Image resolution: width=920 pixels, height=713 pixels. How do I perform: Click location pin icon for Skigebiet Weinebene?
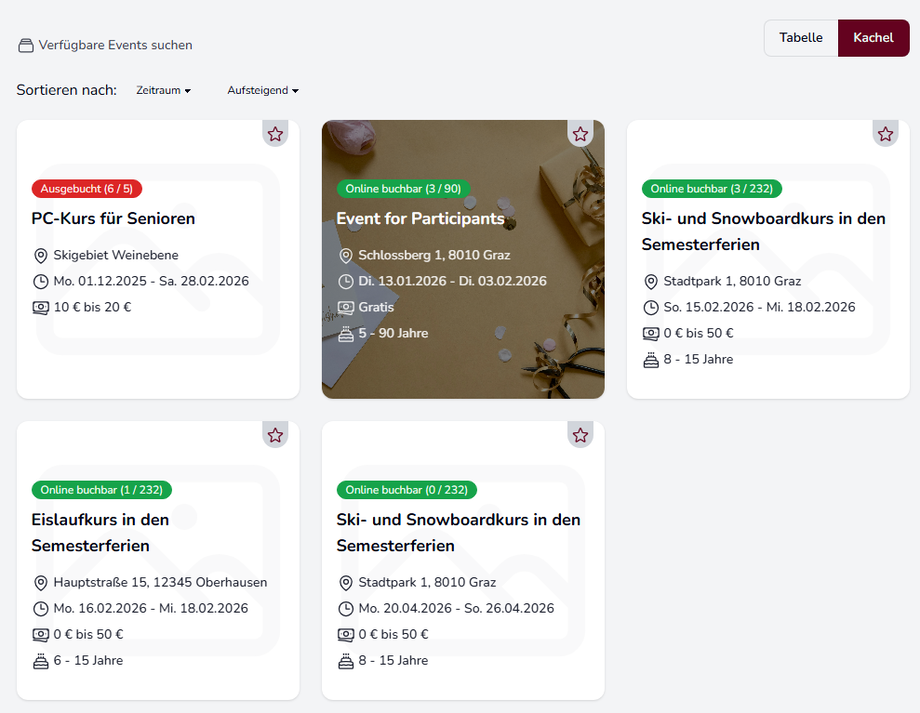click(x=41, y=256)
